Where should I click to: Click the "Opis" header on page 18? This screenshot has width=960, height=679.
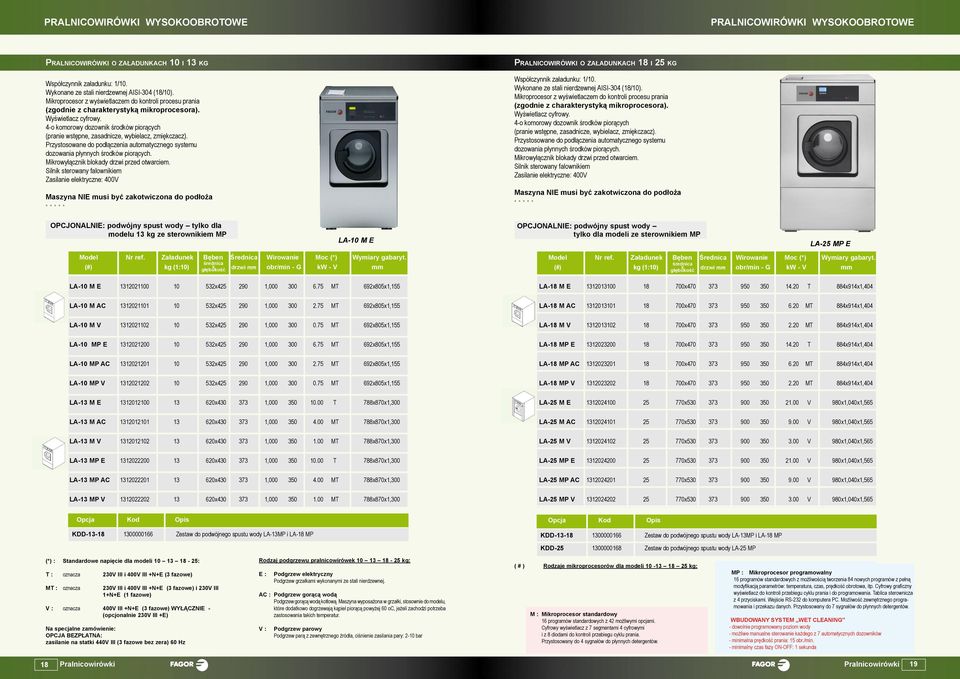tap(182, 520)
